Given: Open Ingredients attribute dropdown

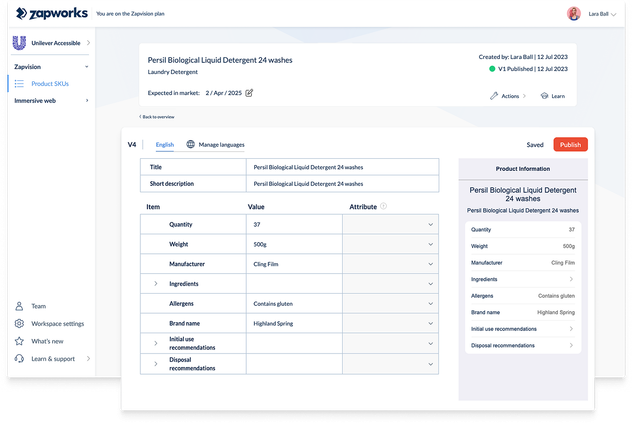Looking at the screenshot, I should 390,283.
